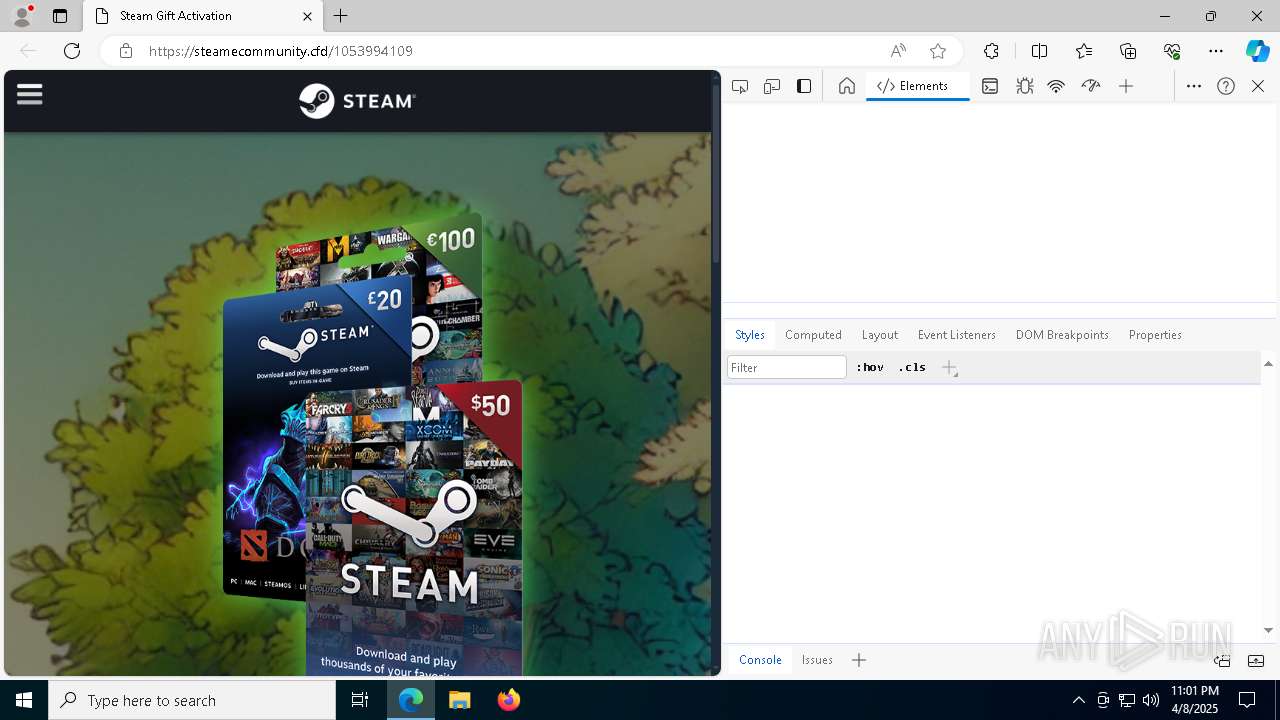This screenshot has height=720, width=1280.
Task: Toggle the .cls class editor
Action: 912,367
